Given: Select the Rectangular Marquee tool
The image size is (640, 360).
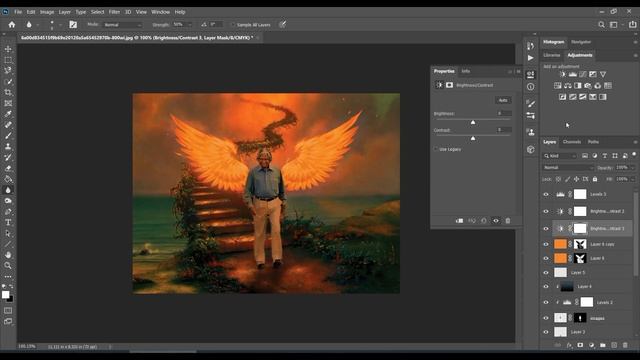Looking at the screenshot, I should (8, 60).
